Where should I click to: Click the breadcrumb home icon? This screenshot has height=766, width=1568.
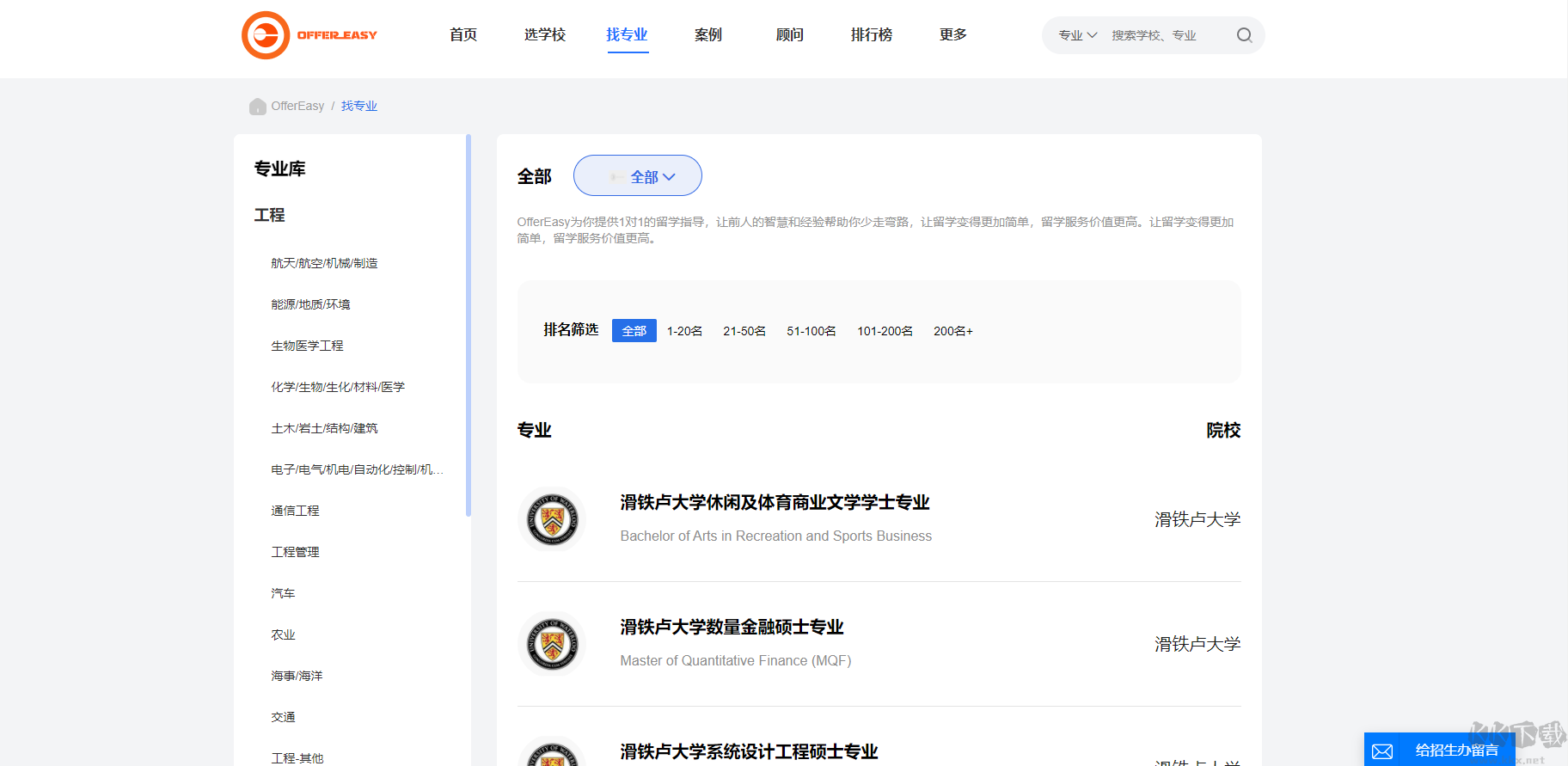point(257,107)
